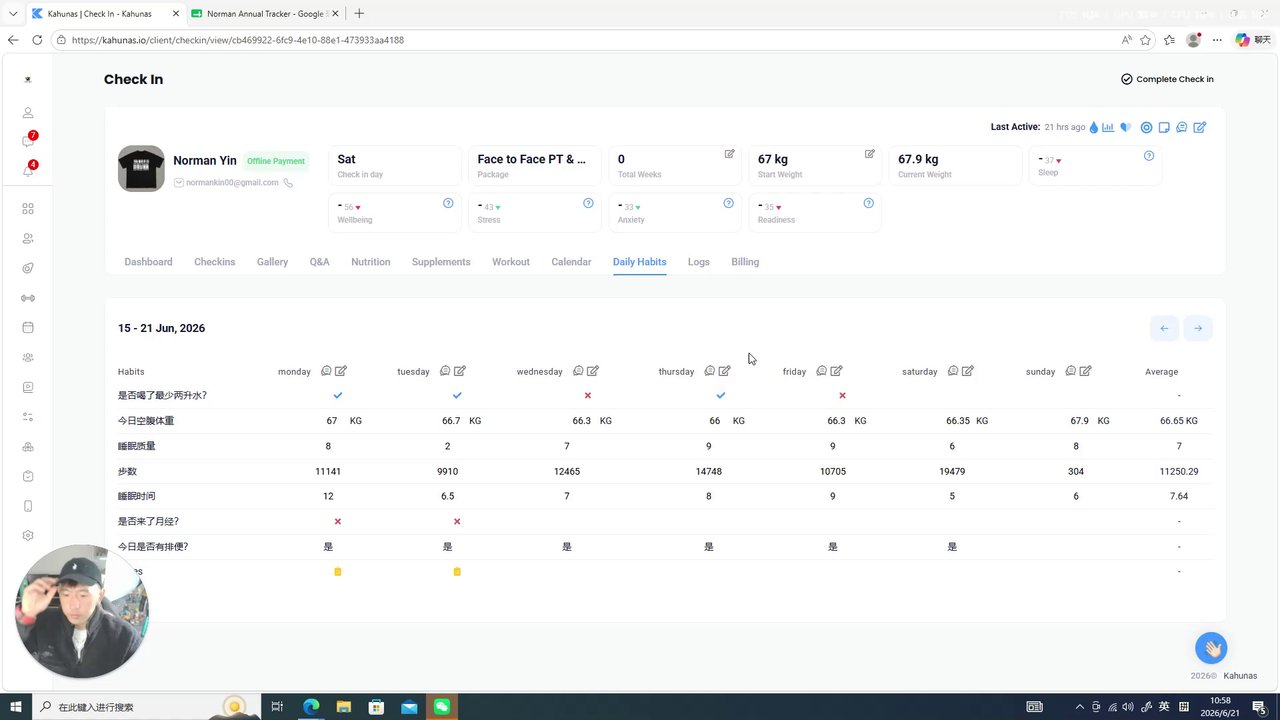This screenshot has width=1280, height=720.
Task: Go to next week with right arrow
Action: (x=1198, y=328)
